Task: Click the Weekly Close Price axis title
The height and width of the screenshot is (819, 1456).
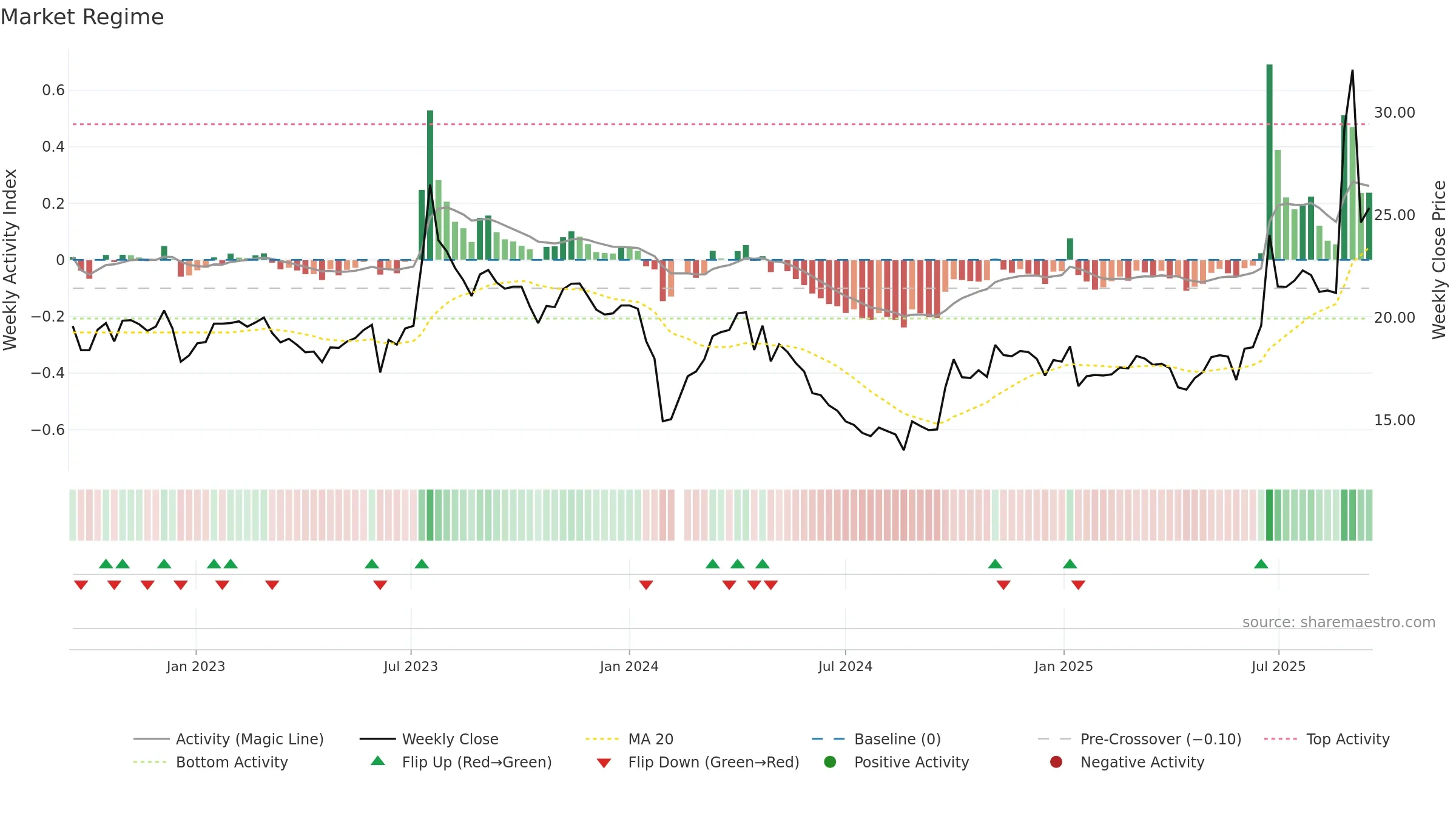Action: pyautogui.click(x=1439, y=260)
